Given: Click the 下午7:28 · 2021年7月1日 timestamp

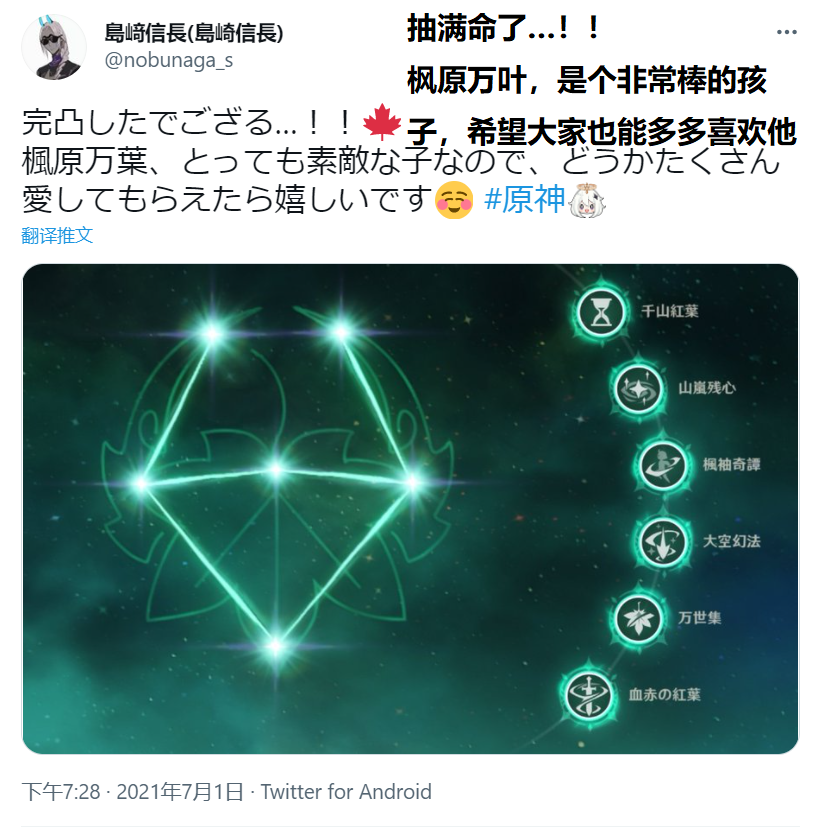Looking at the screenshot, I should 133,792.
